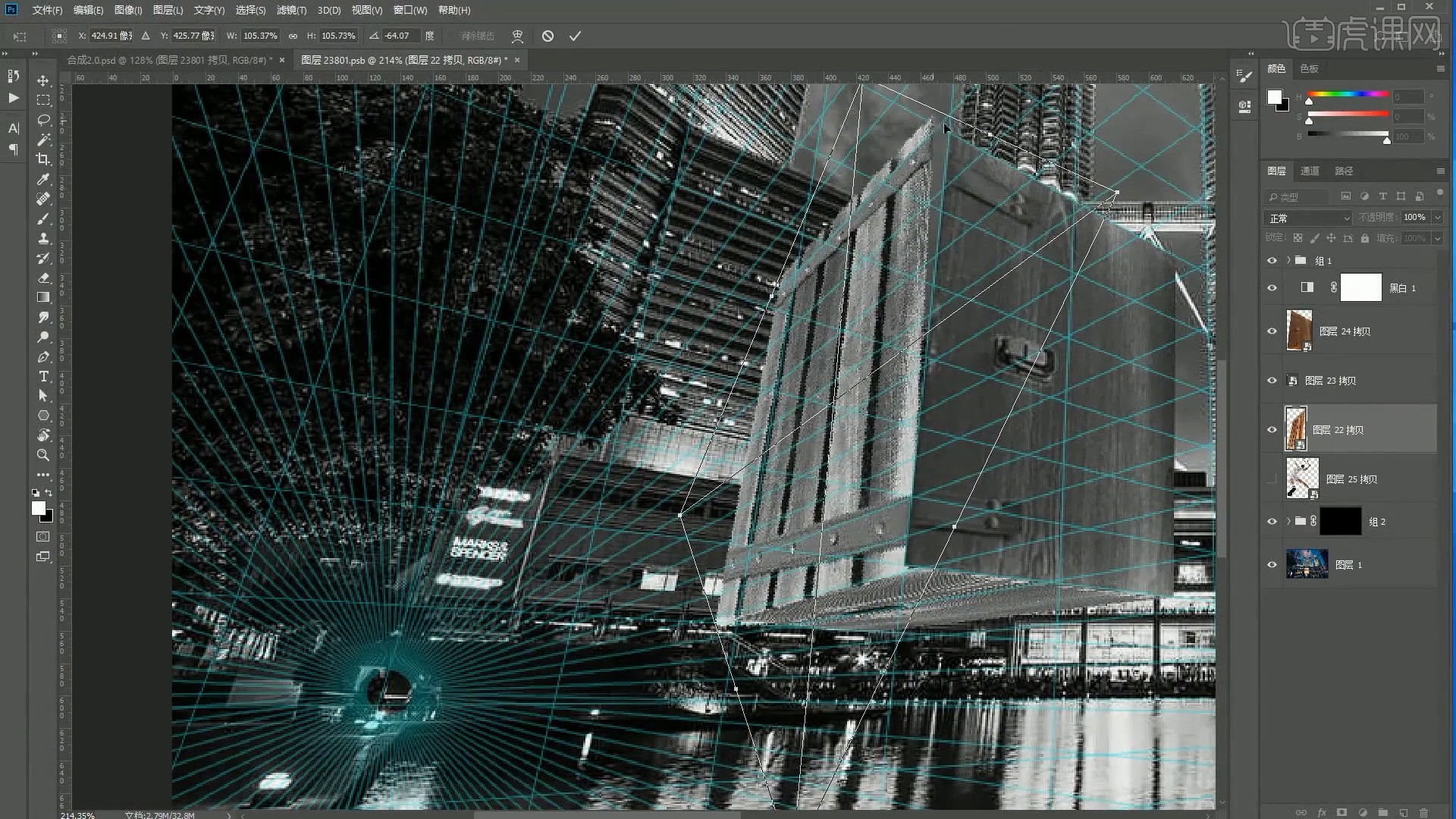This screenshot has width=1456, height=819.
Task: Open the 滤镜(T) menu
Action: [291, 10]
